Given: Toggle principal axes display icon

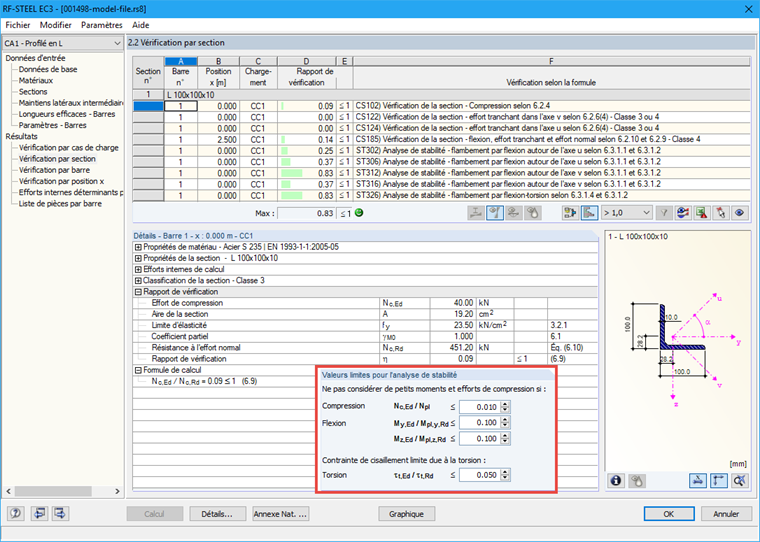Looking at the screenshot, I should (718, 480).
